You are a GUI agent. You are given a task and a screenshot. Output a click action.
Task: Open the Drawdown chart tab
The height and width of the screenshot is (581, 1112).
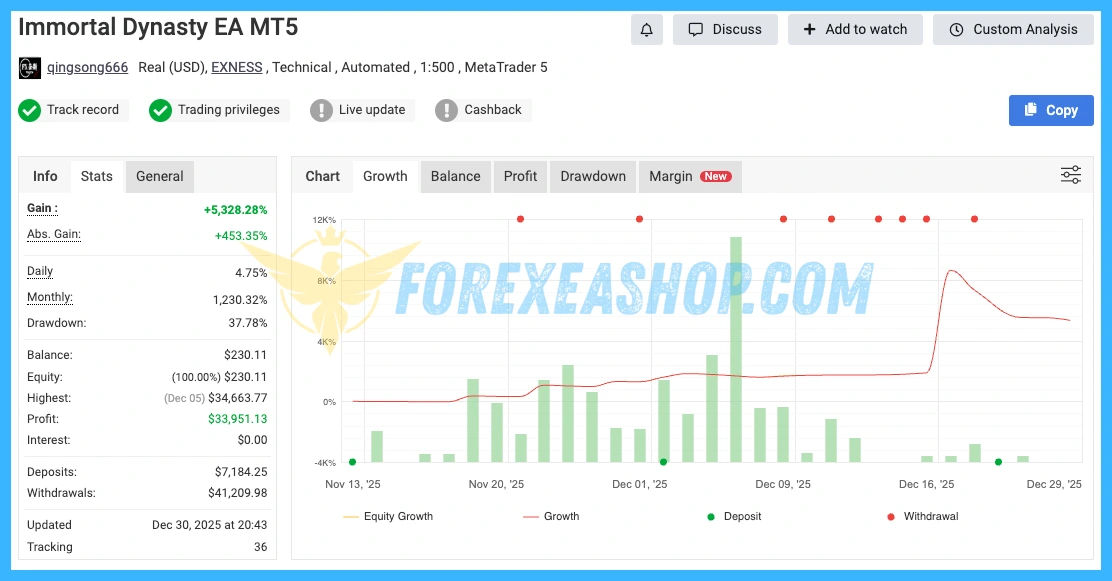[x=592, y=176]
